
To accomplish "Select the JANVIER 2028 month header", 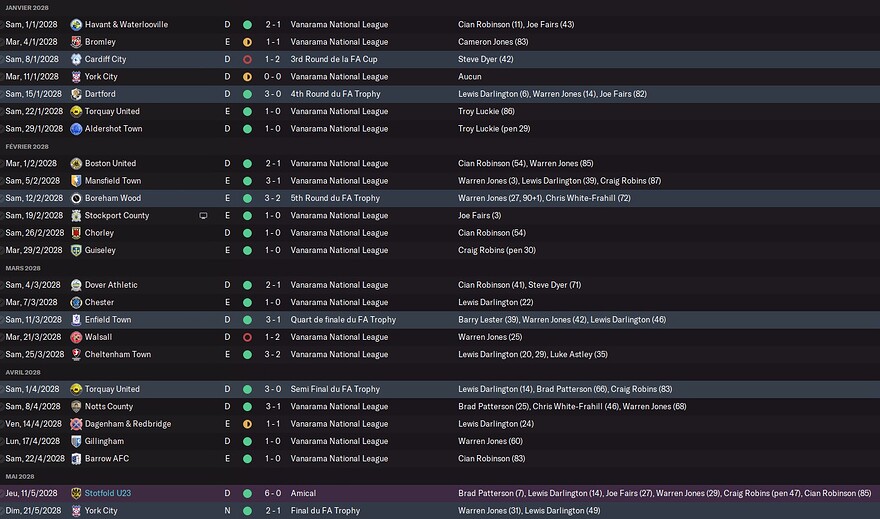I will coord(27,8).
